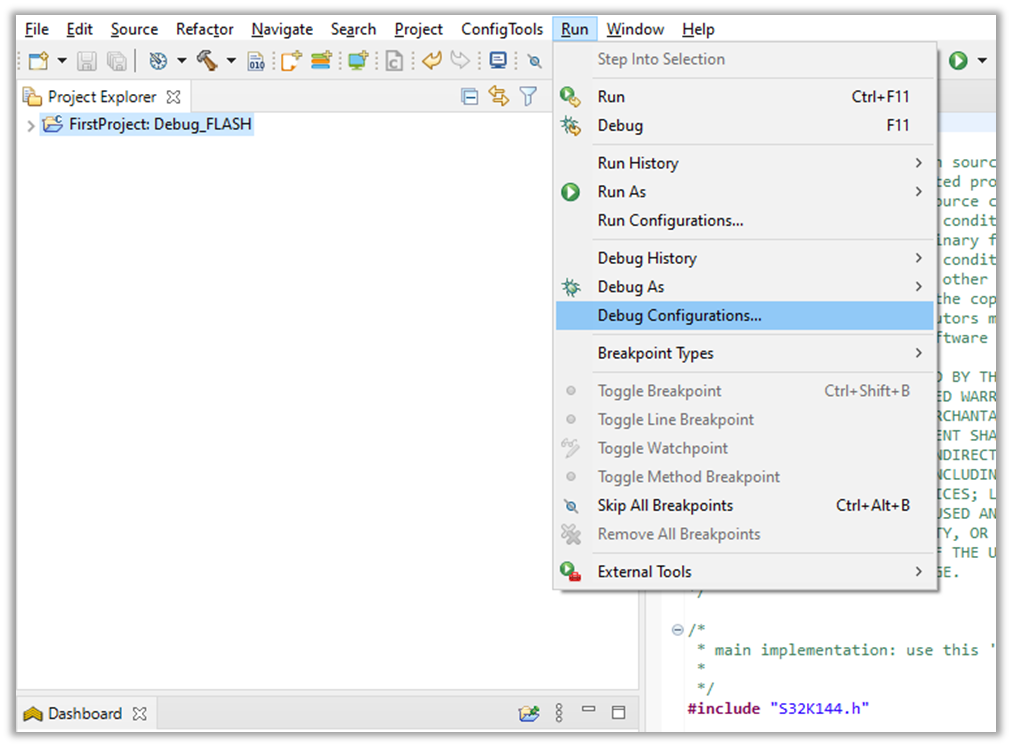Expand the FirstProject: Debug_FLASH tree node
This screenshot has width=1012, height=747.
29,123
